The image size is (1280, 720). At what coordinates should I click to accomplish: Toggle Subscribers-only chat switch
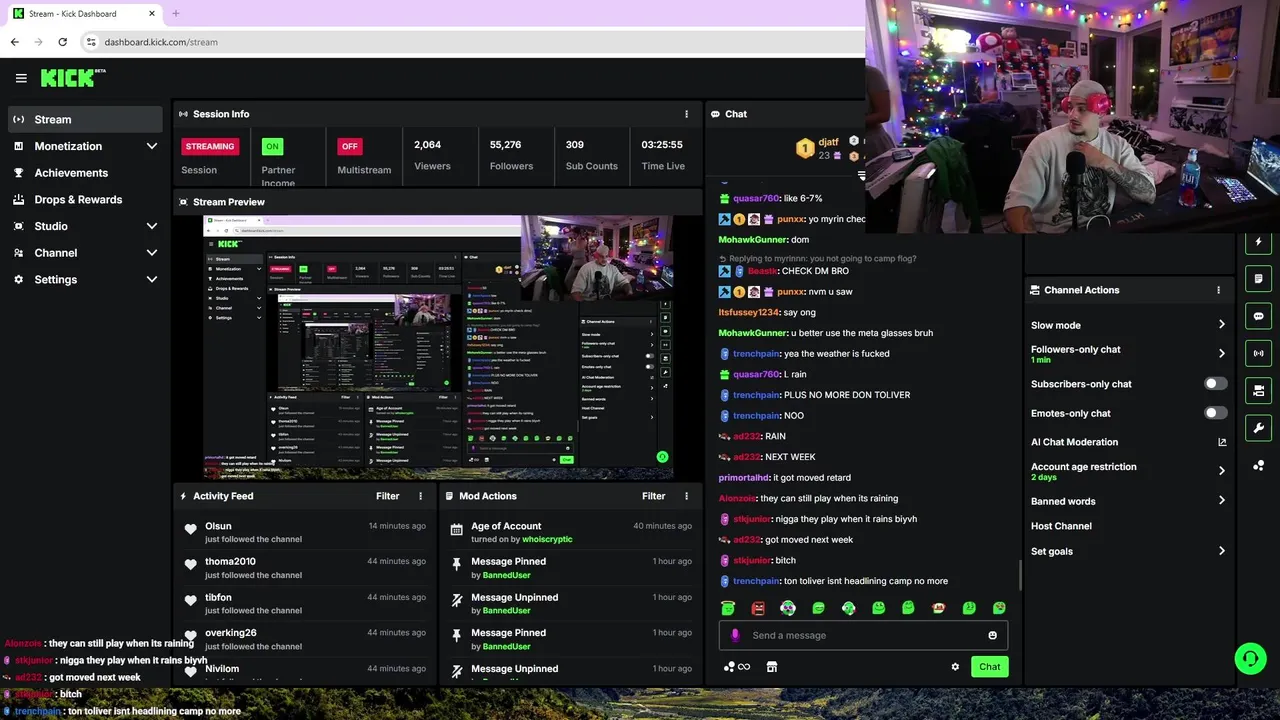click(x=1215, y=384)
